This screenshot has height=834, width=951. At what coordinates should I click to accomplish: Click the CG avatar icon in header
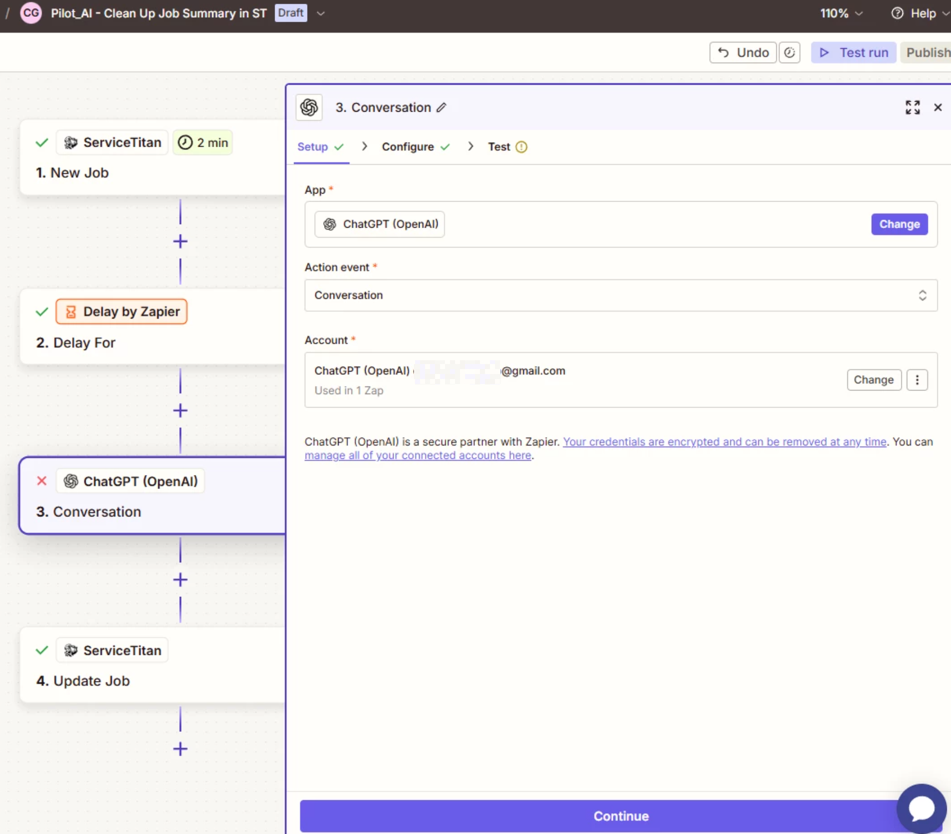point(31,13)
